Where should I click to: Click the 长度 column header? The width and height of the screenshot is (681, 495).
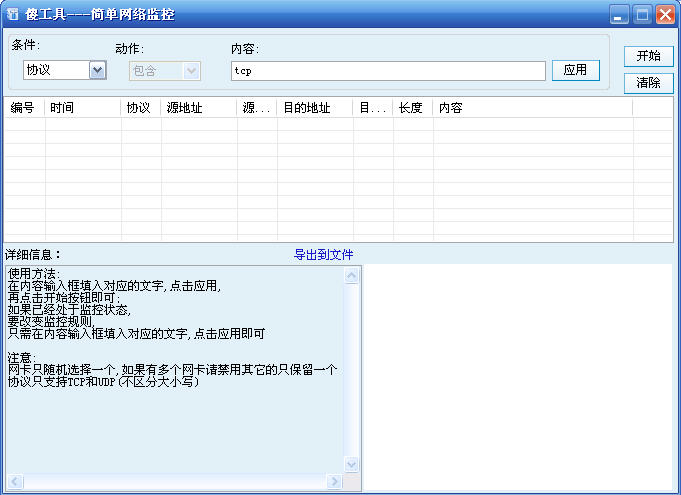point(412,108)
